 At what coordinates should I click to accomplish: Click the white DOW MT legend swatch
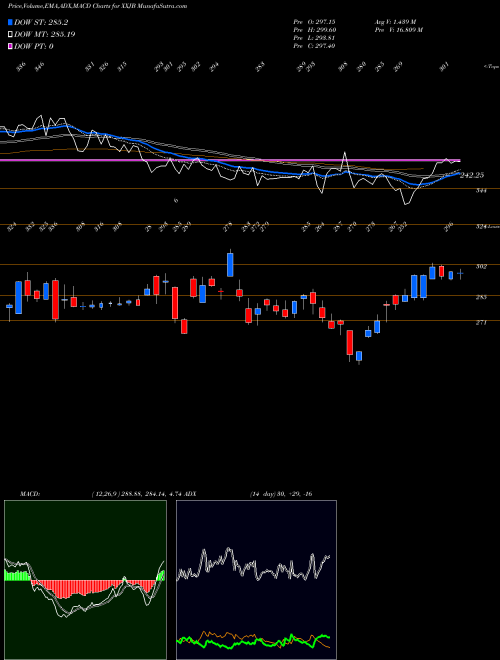[x=10, y=35]
